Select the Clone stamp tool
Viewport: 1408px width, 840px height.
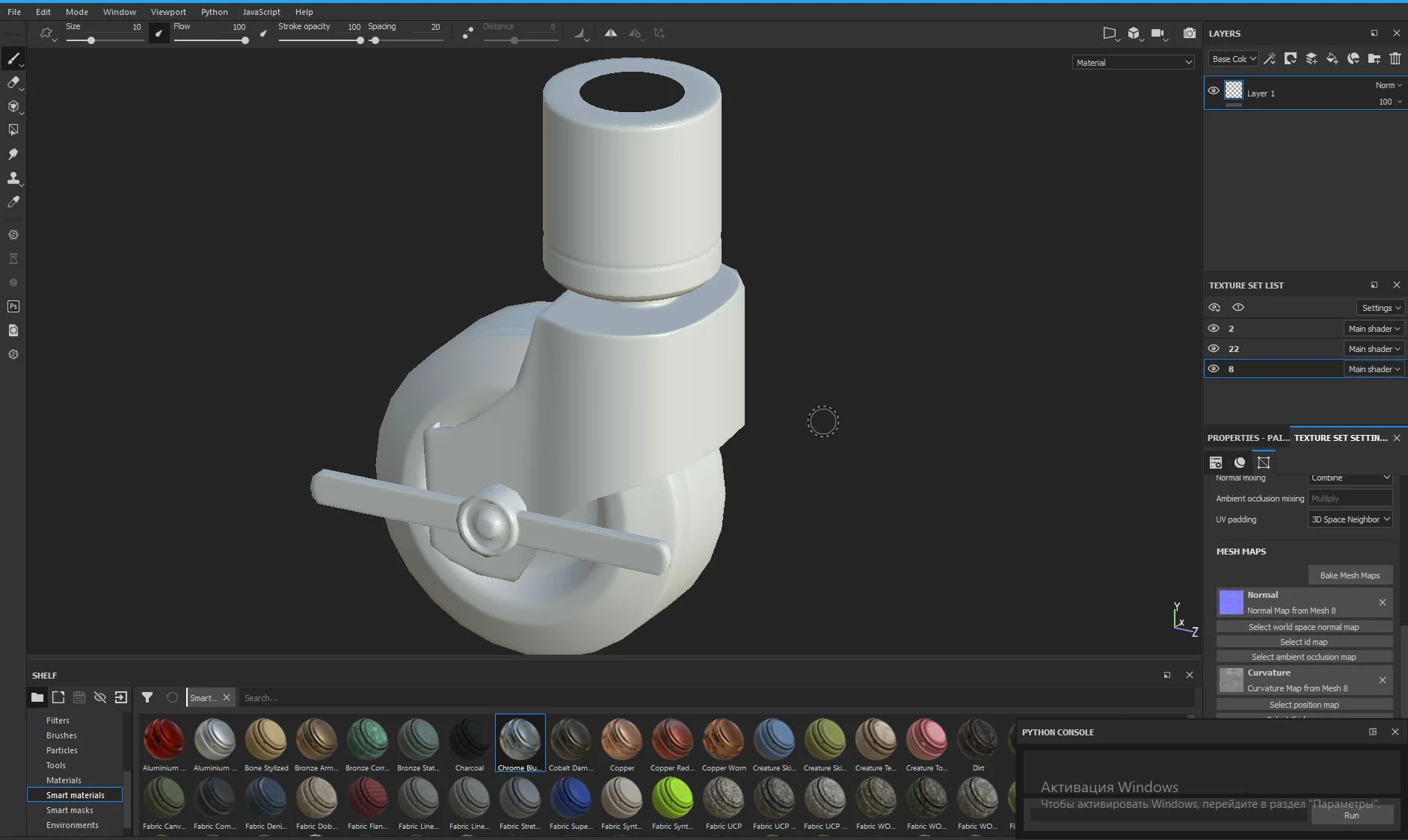coord(13,178)
